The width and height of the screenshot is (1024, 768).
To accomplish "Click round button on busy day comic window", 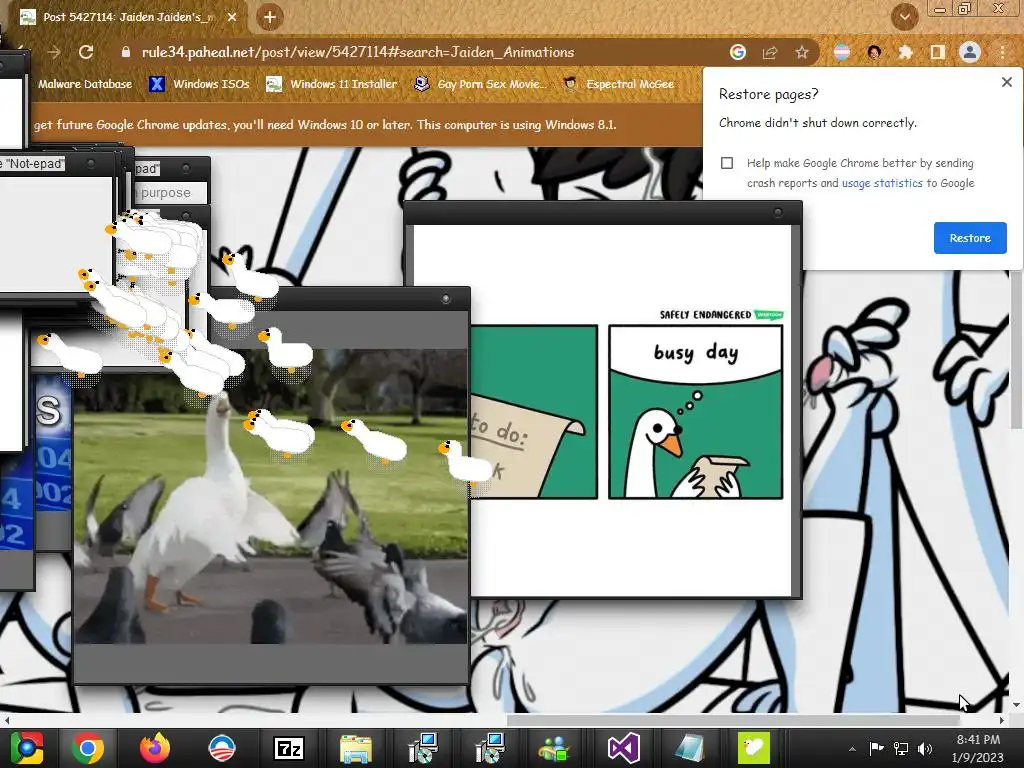I will click(777, 213).
